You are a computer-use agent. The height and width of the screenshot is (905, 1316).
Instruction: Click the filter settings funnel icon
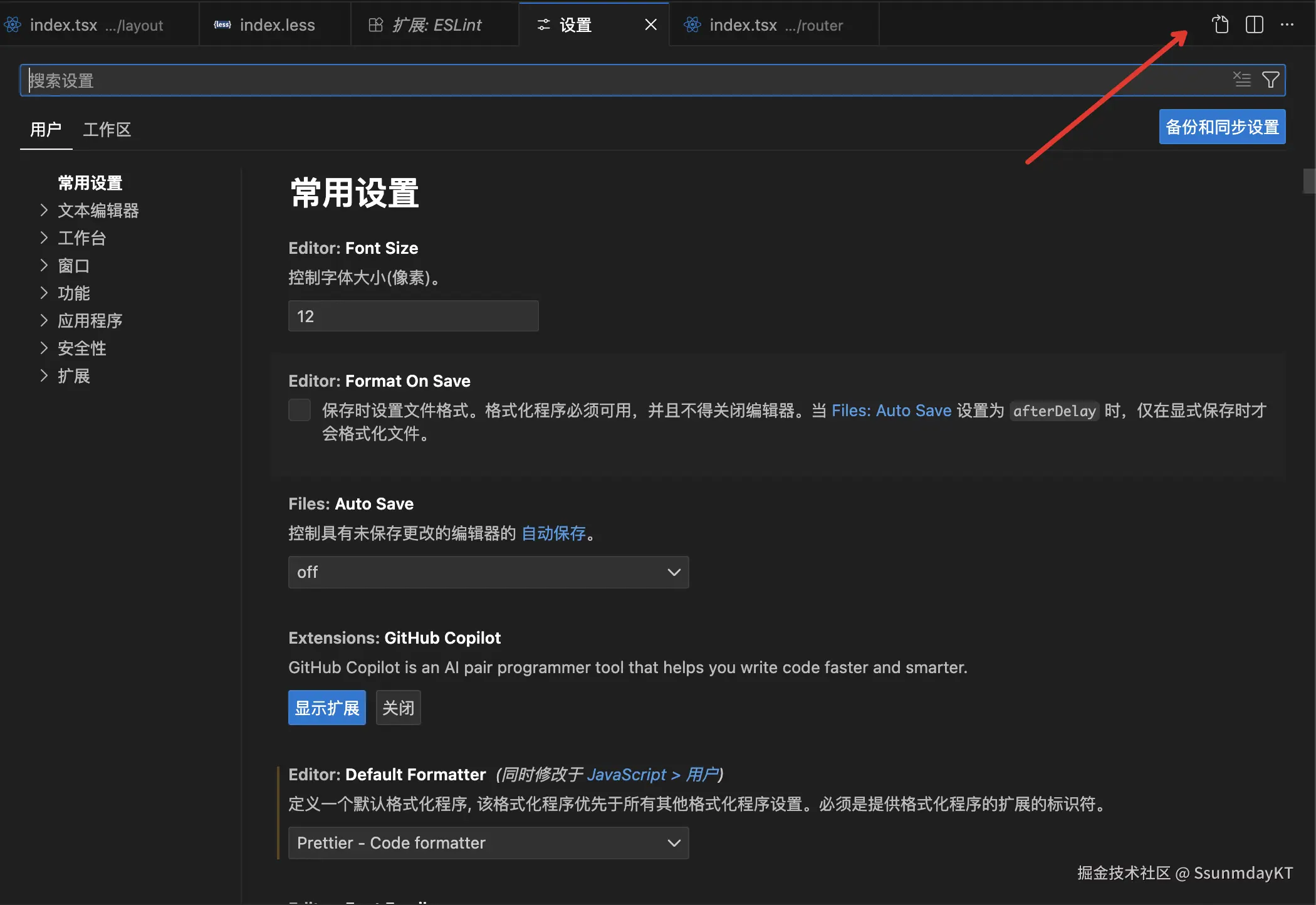(1270, 80)
